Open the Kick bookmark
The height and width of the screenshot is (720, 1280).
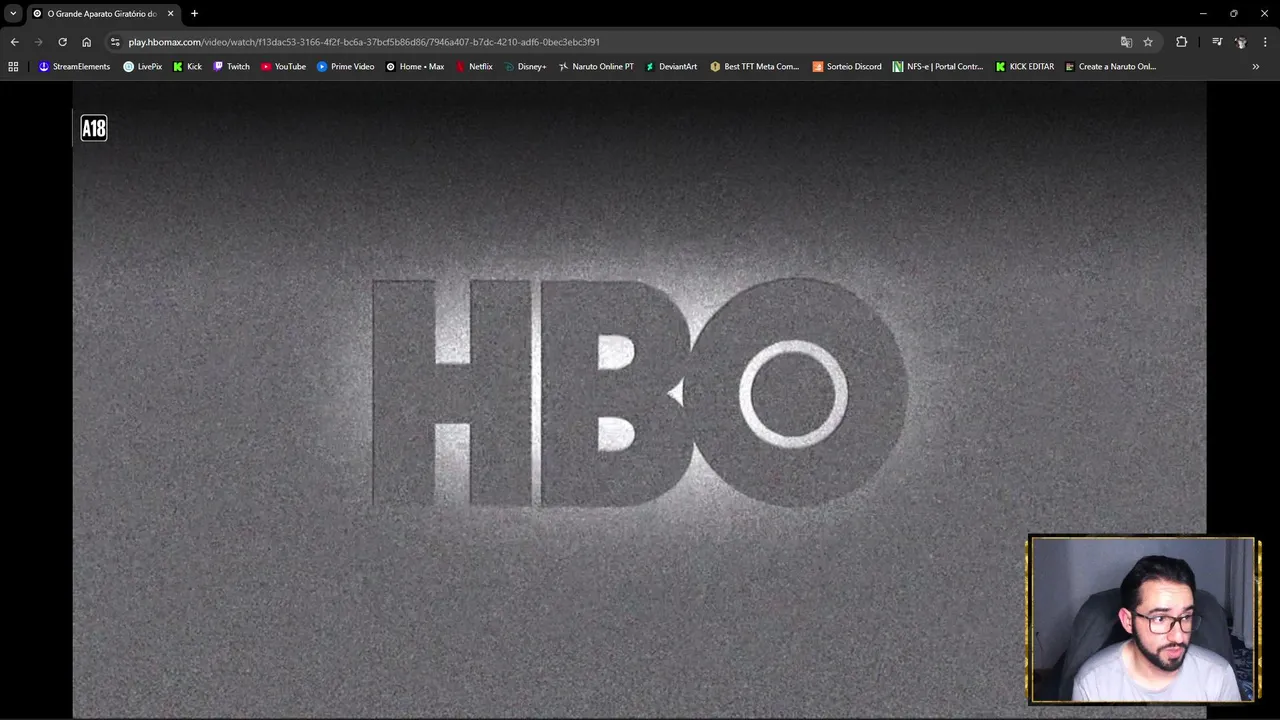click(x=187, y=67)
